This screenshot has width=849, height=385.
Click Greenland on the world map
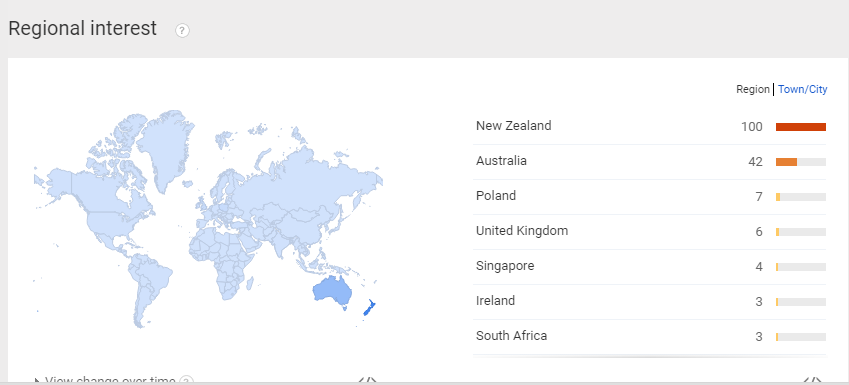pos(165,143)
